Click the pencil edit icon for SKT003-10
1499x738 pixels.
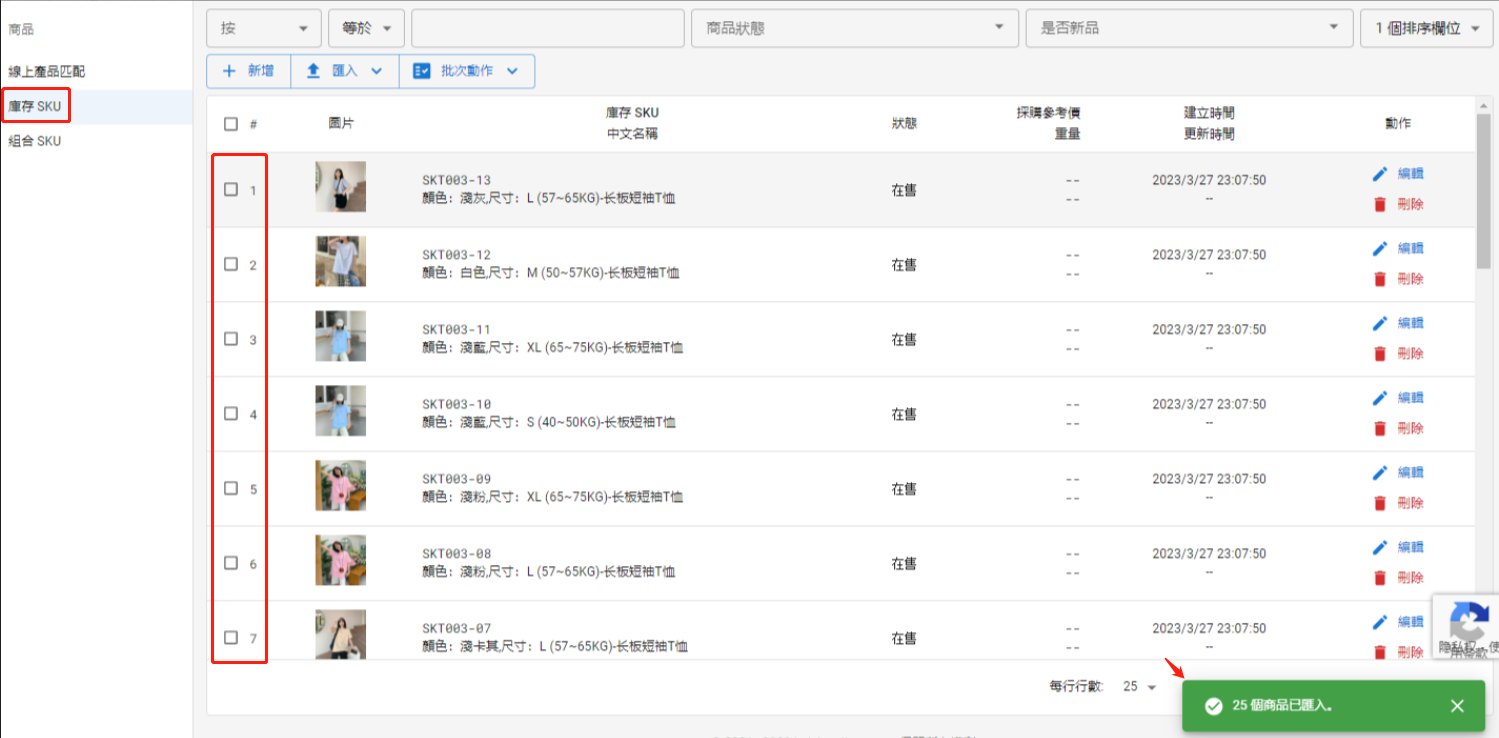point(1380,398)
